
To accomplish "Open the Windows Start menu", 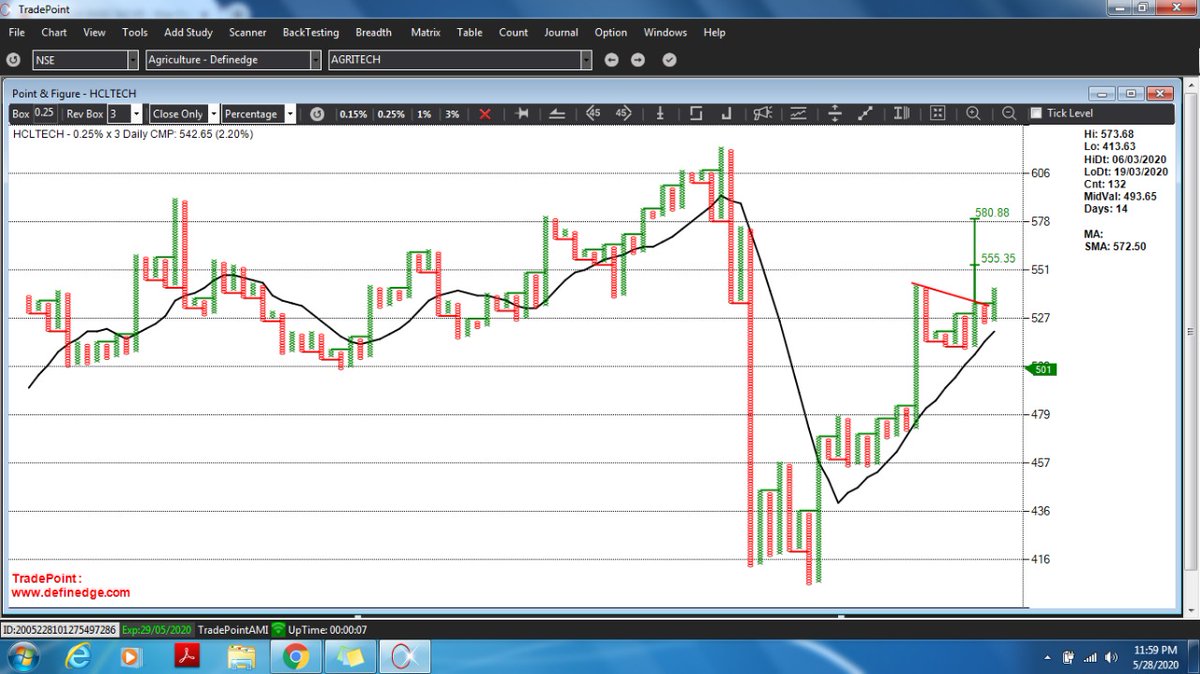I will point(23,657).
